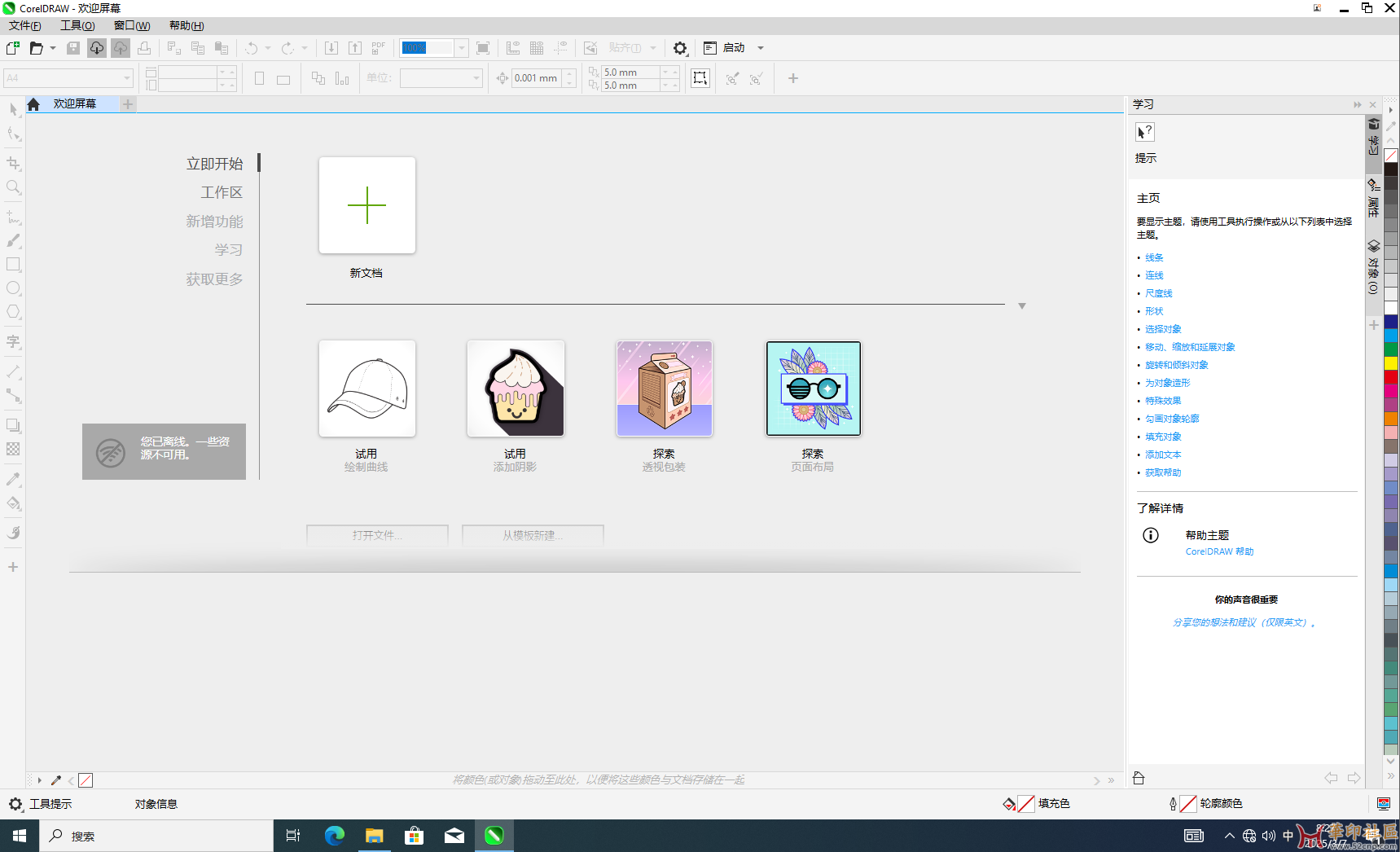Screen dimensions: 1400x852
Task: Open the 文件(F) menu
Action: (25, 26)
